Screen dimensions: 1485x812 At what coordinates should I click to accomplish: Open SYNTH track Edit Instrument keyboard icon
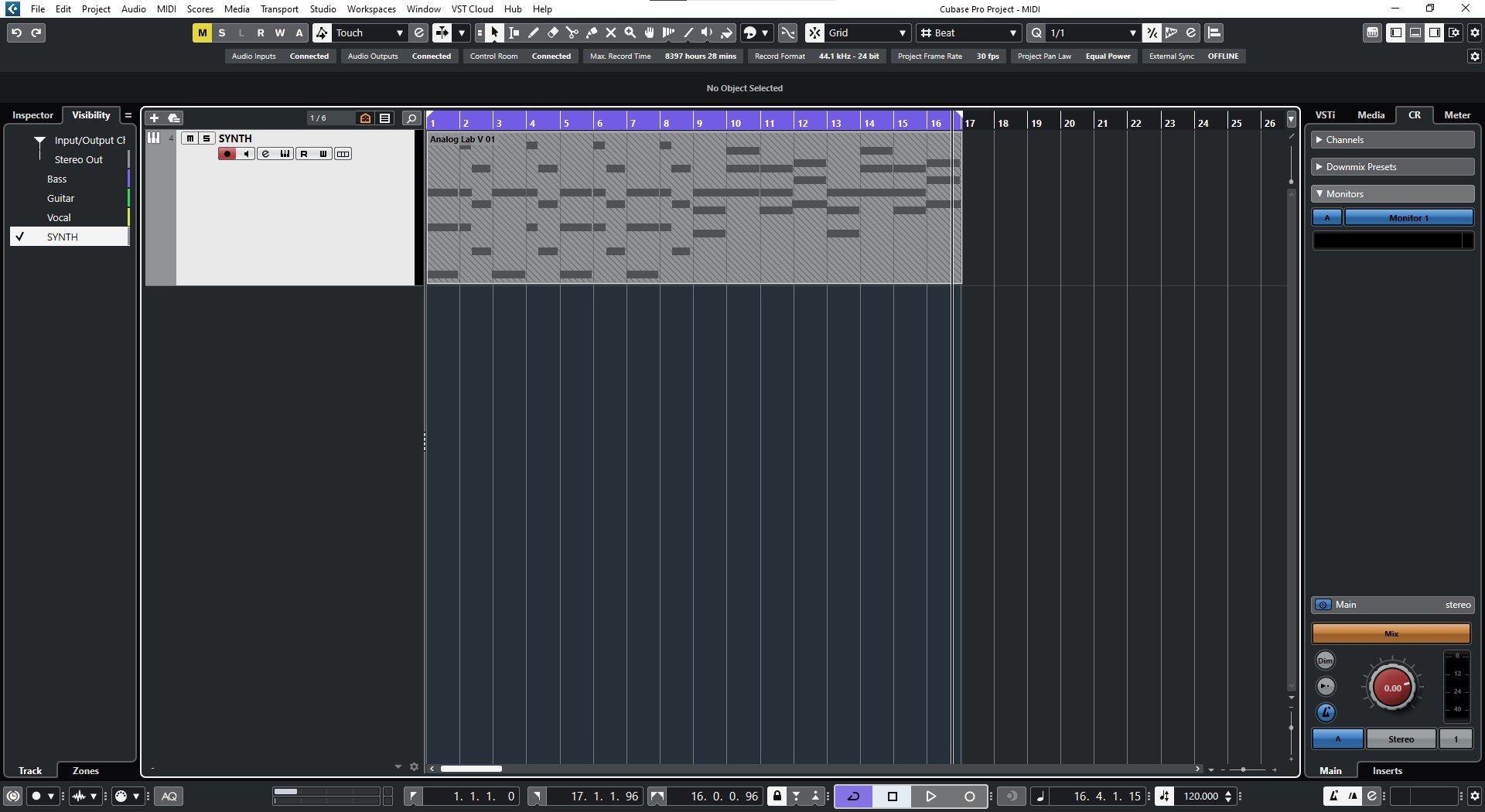(x=285, y=154)
